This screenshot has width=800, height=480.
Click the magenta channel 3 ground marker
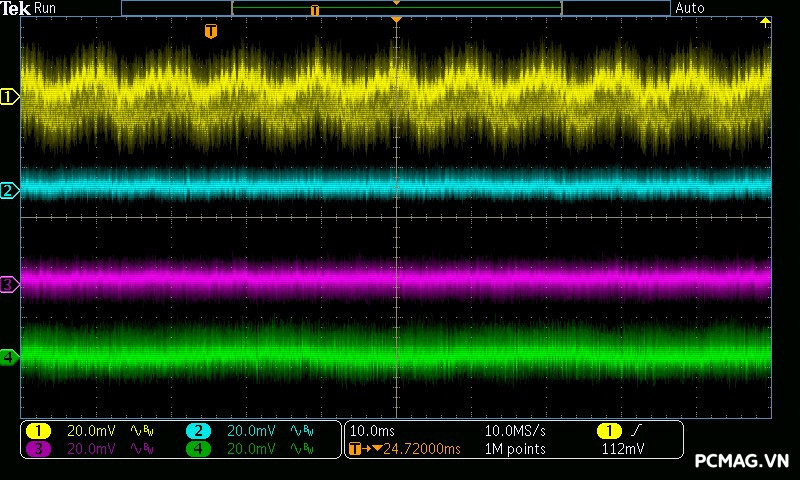click(x=9, y=285)
